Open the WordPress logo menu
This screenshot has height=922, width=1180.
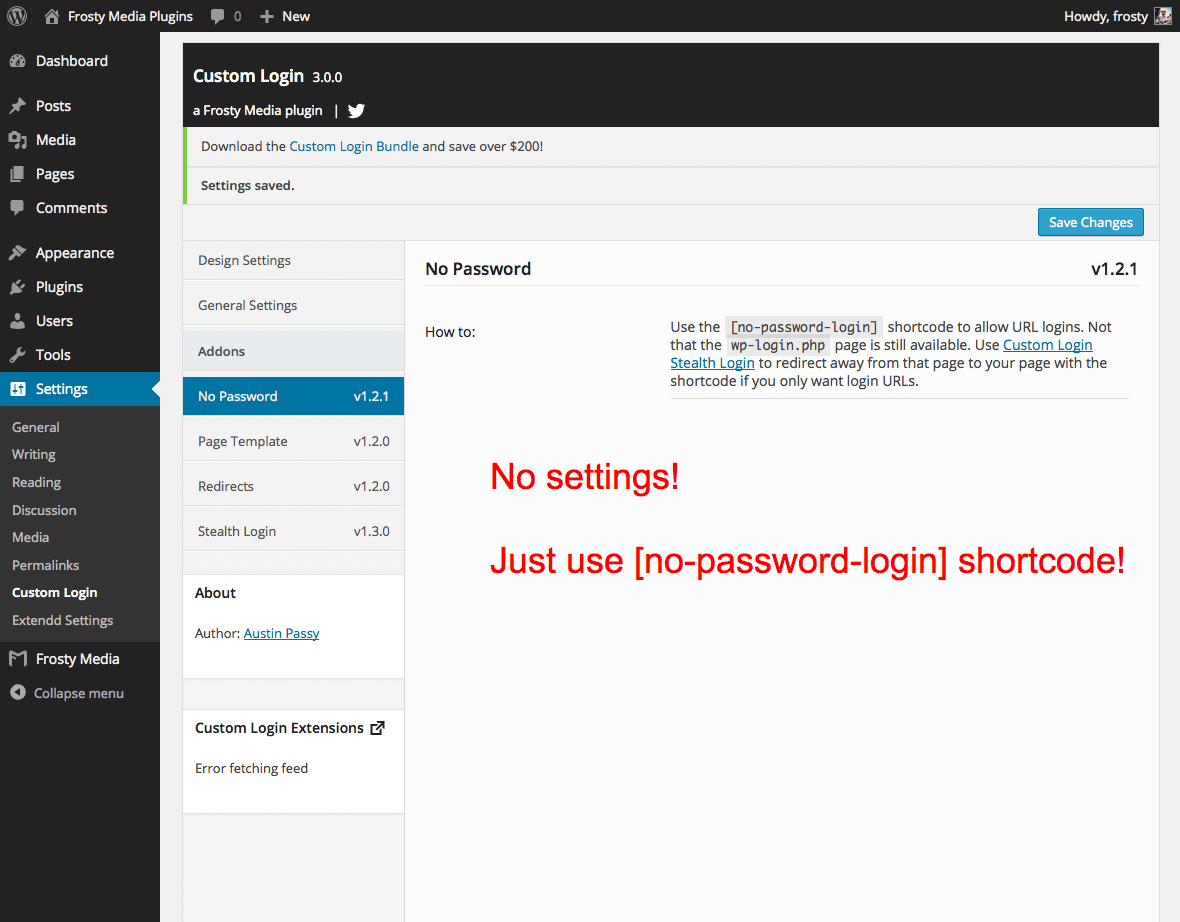point(17,16)
